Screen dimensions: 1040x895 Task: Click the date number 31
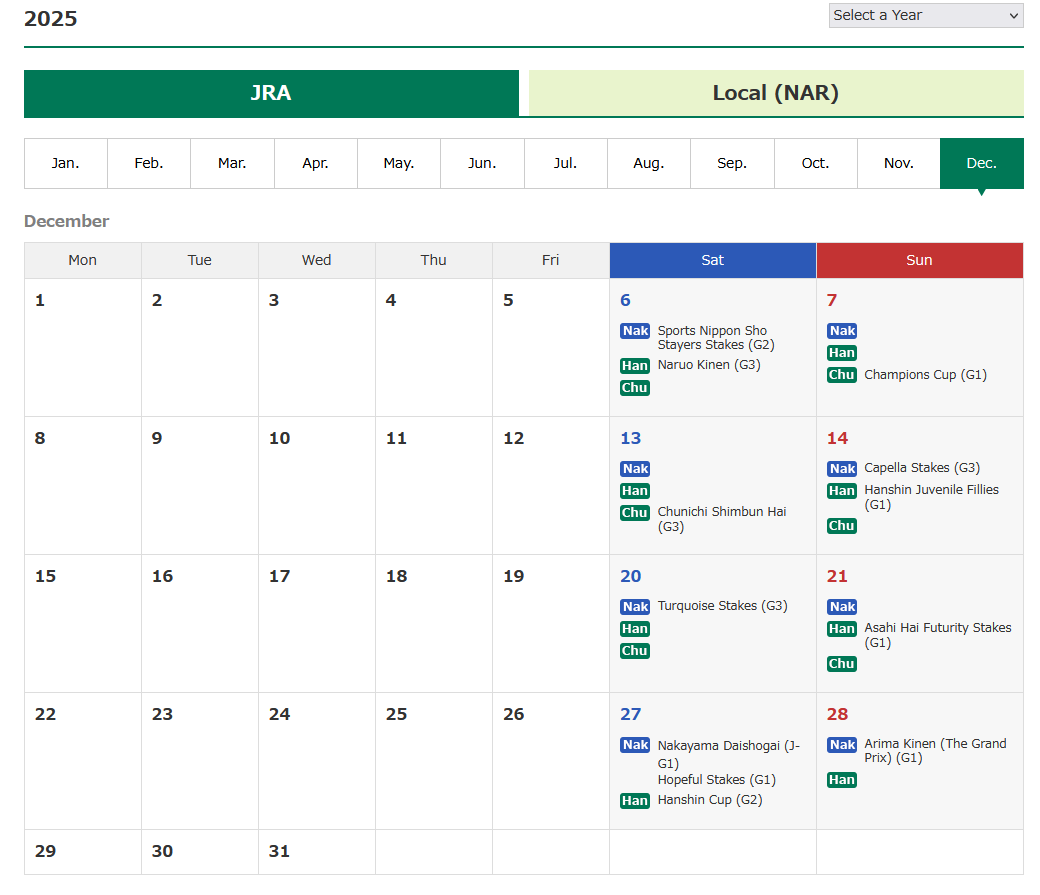click(279, 851)
